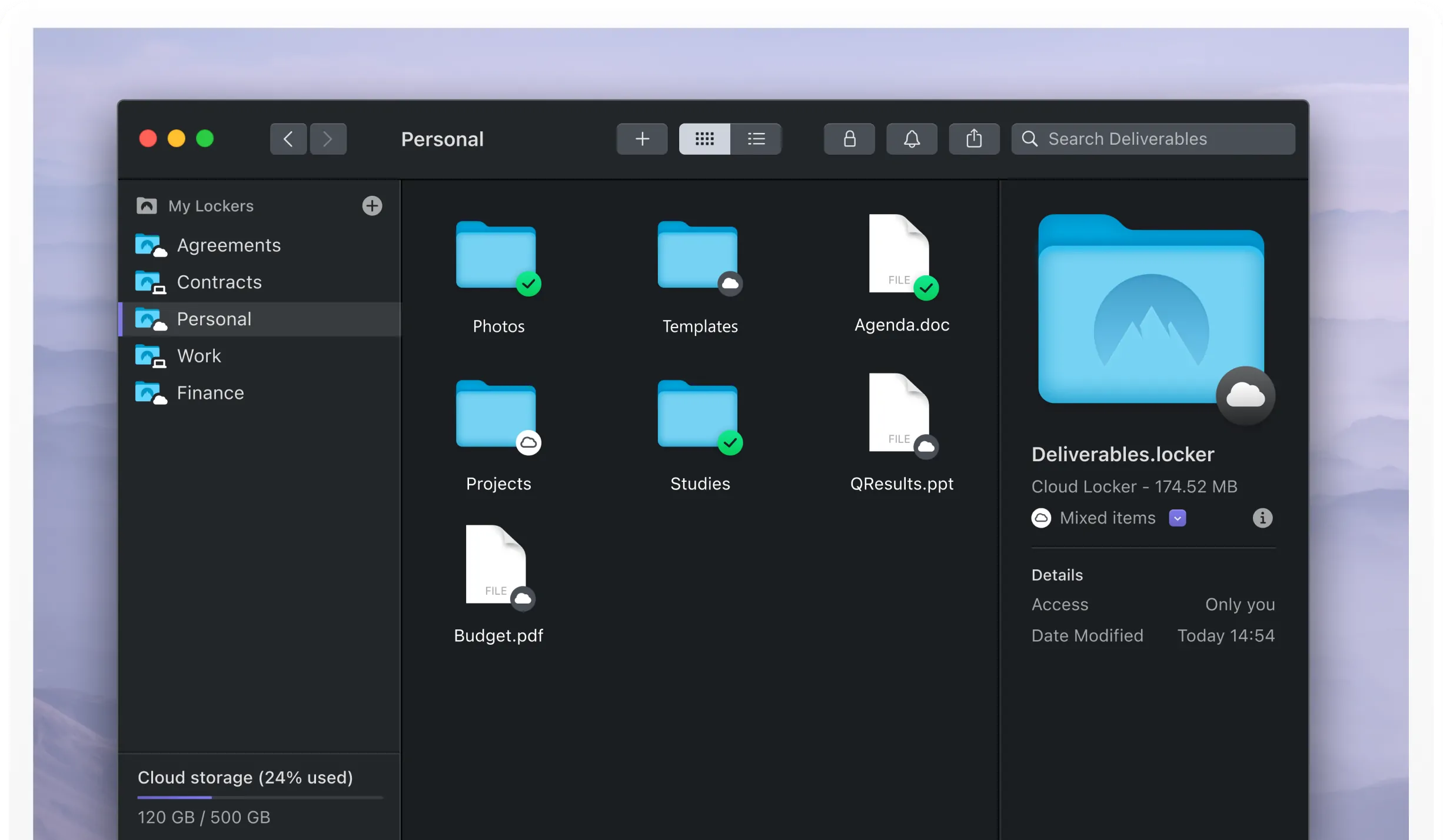Click the My Lockers home icon

click(x=146, y=205)
